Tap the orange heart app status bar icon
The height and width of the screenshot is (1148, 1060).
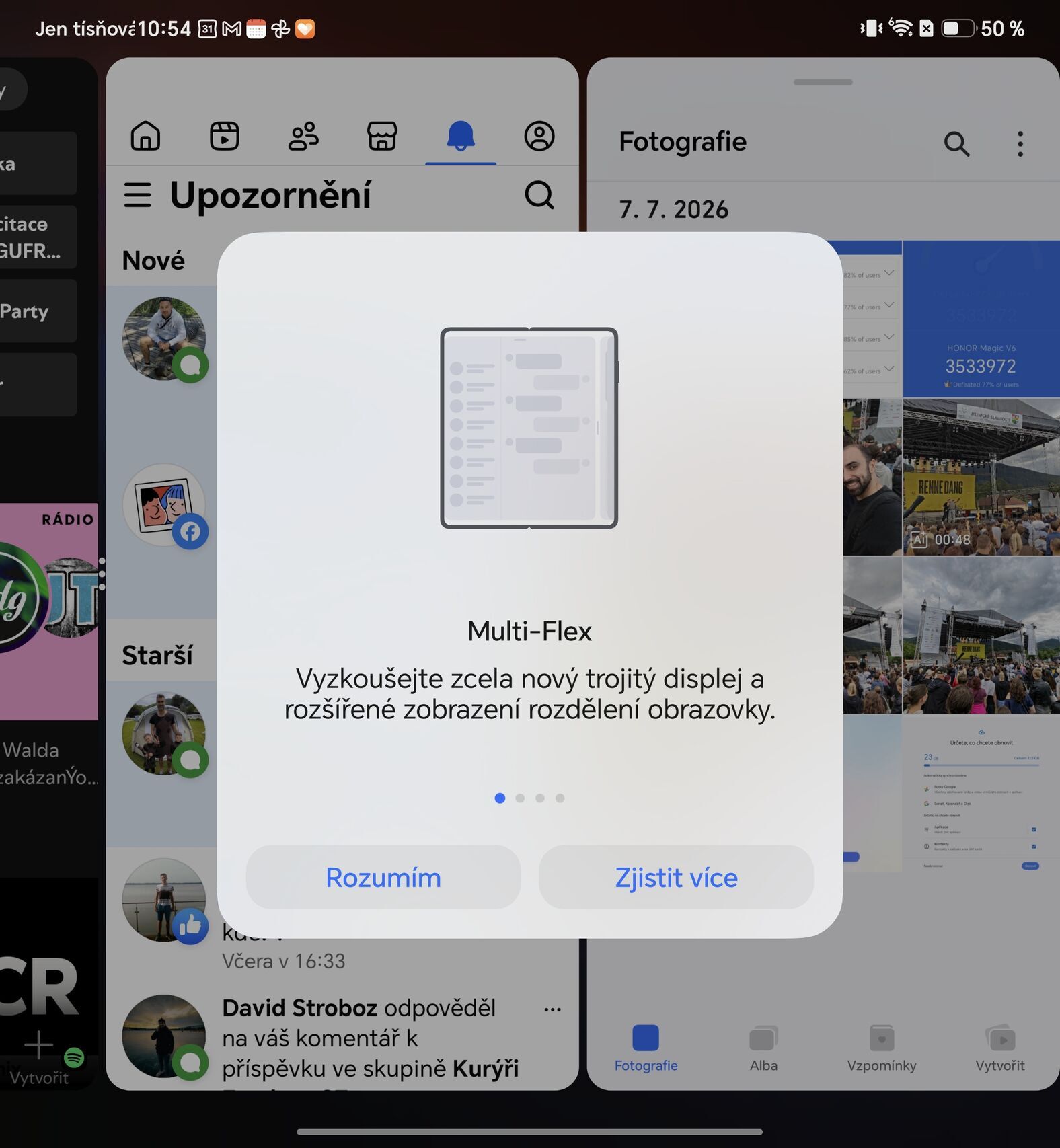pos(305,28)
